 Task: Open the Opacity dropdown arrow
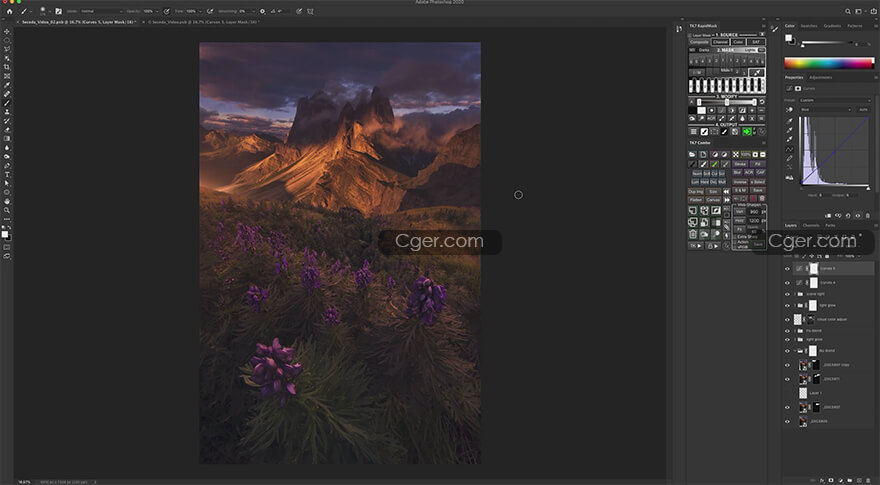(157, 11)
